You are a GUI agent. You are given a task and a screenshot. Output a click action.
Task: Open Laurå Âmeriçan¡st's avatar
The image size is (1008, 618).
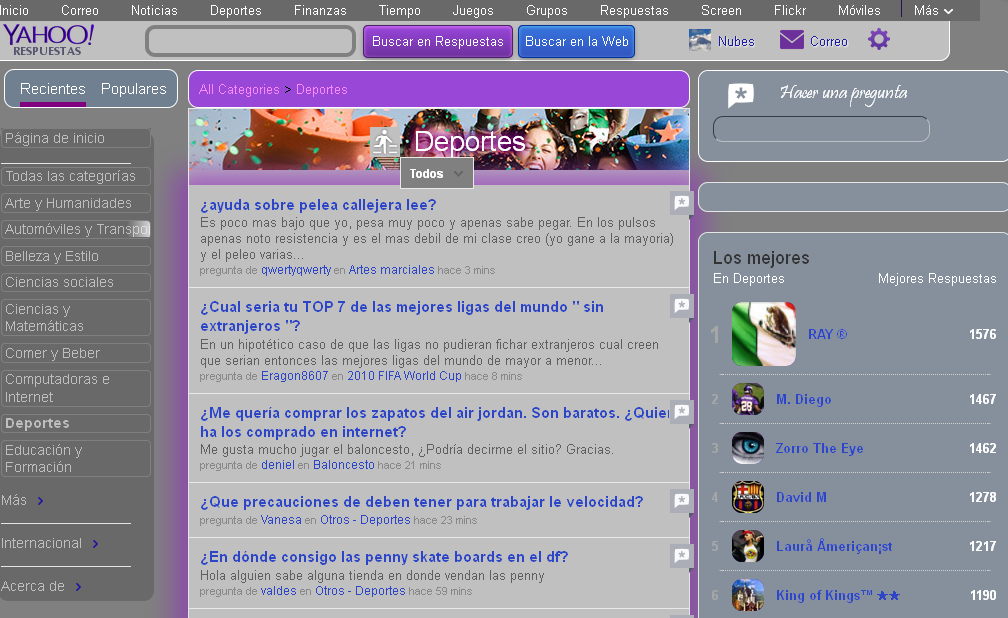[x=748, y=546]
